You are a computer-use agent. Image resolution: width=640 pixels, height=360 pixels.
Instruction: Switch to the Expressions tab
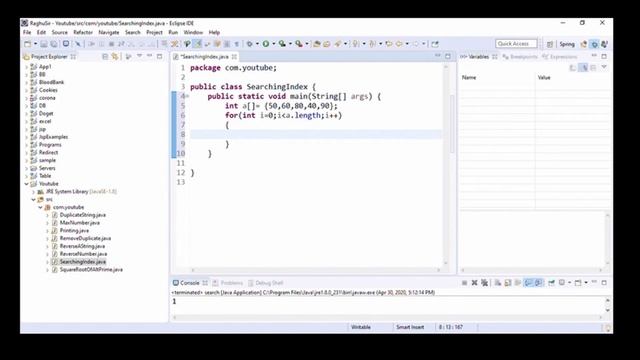(x=560, y=57)
